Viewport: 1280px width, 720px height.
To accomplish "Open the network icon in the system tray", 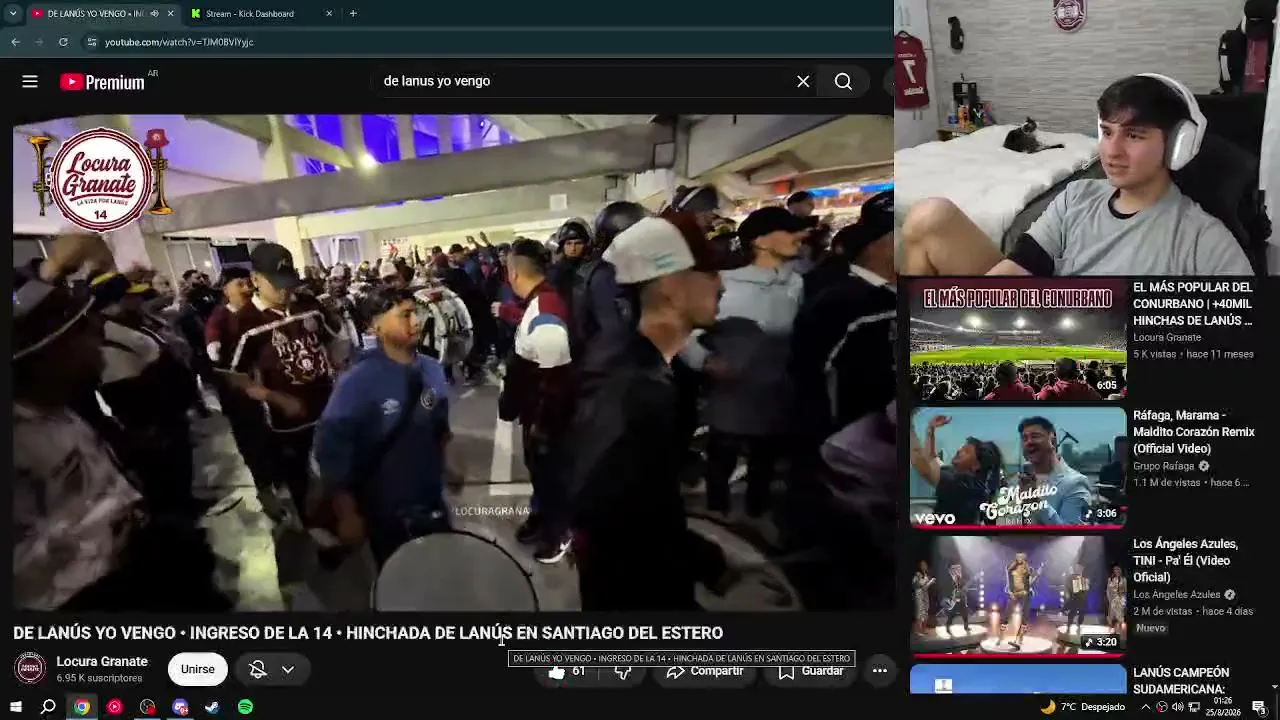I will 1194,707.
